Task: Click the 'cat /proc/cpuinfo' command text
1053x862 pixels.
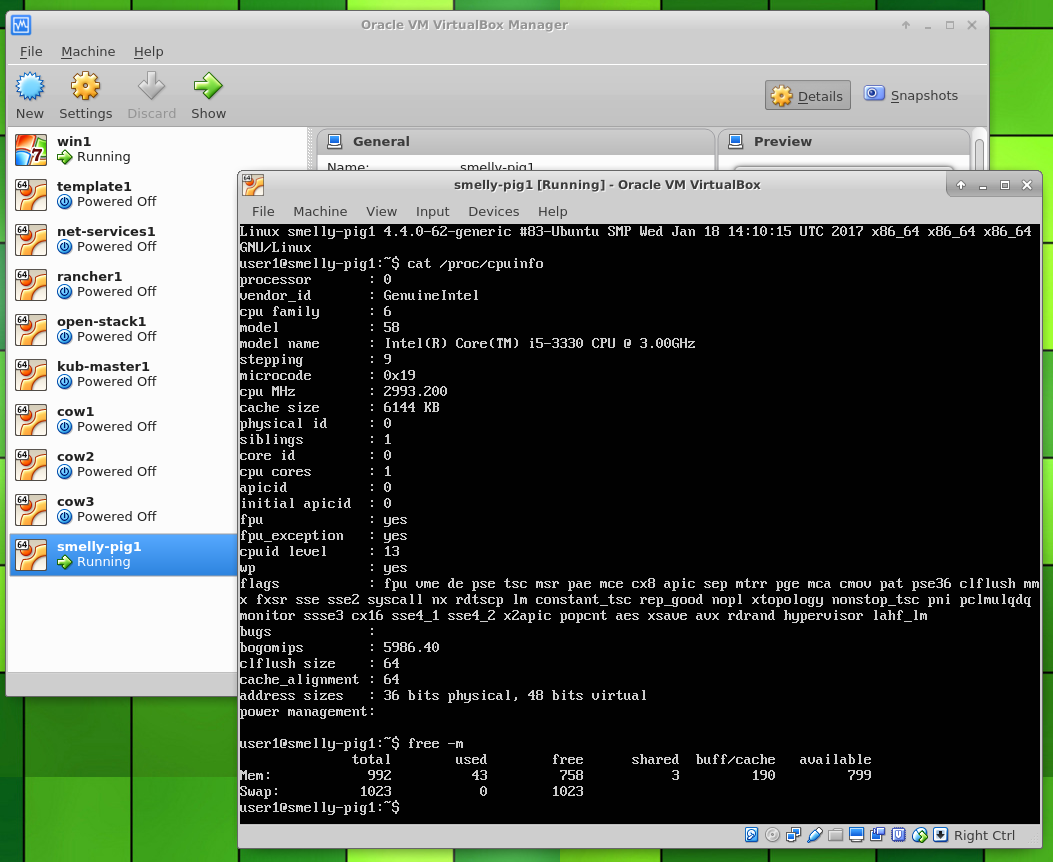Action: pos(475,264)
